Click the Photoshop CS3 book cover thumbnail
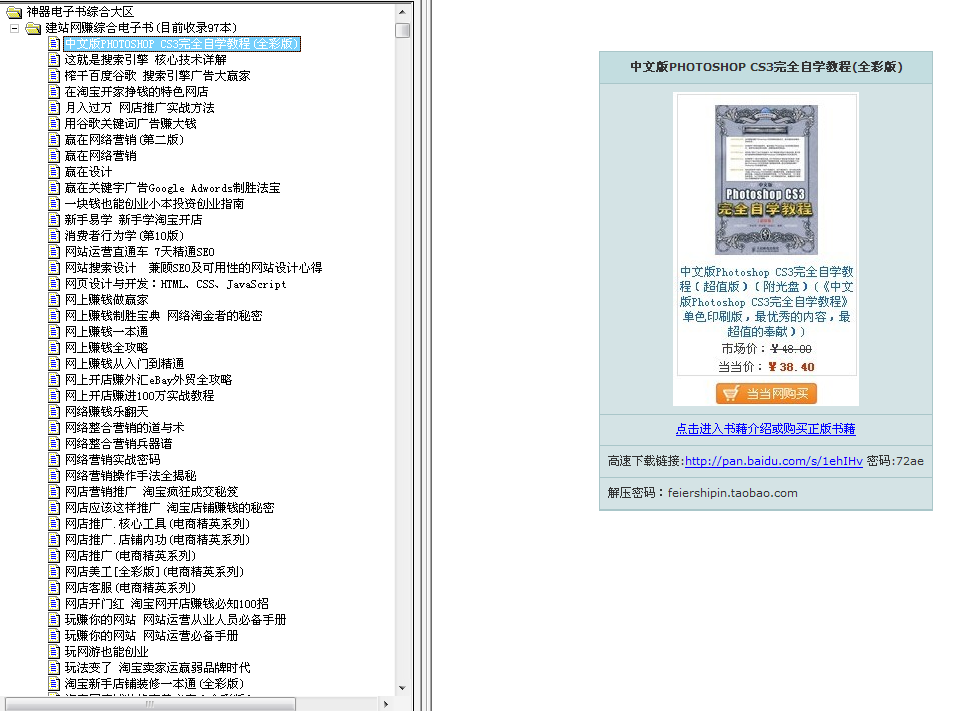971x711 pixels. (x=766, y=180)
